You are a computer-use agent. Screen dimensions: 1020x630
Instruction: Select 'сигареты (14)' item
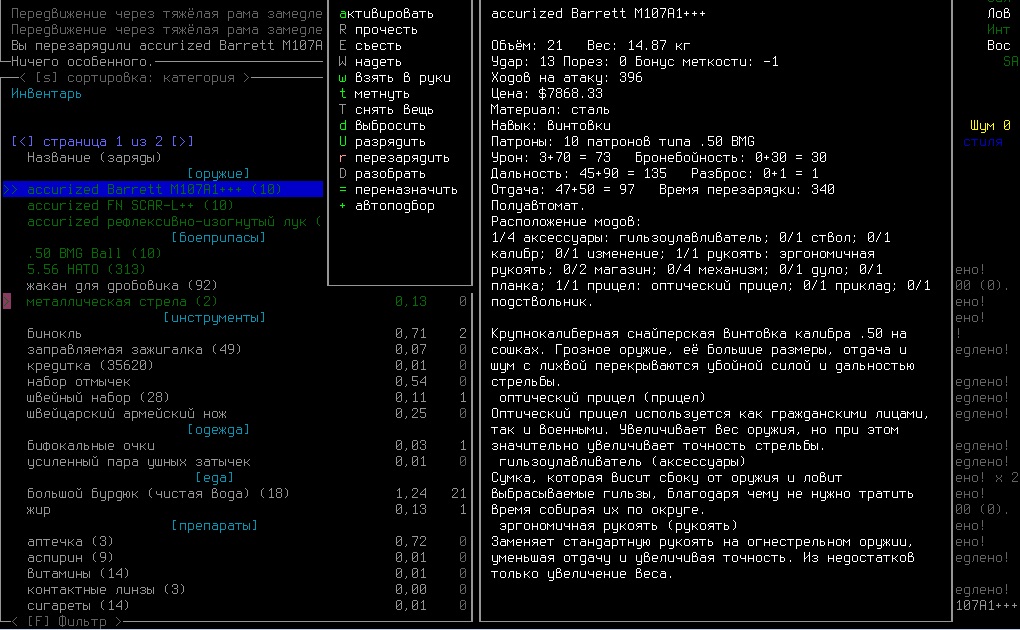pos(78,605)
